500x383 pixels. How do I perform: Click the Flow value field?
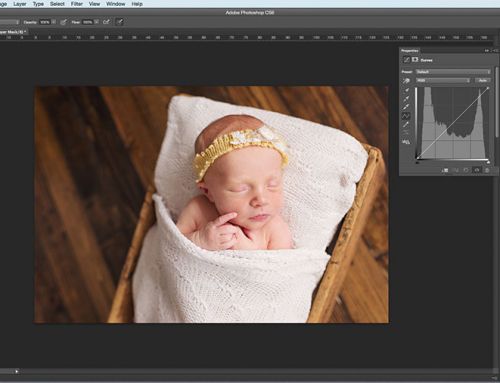87,22
